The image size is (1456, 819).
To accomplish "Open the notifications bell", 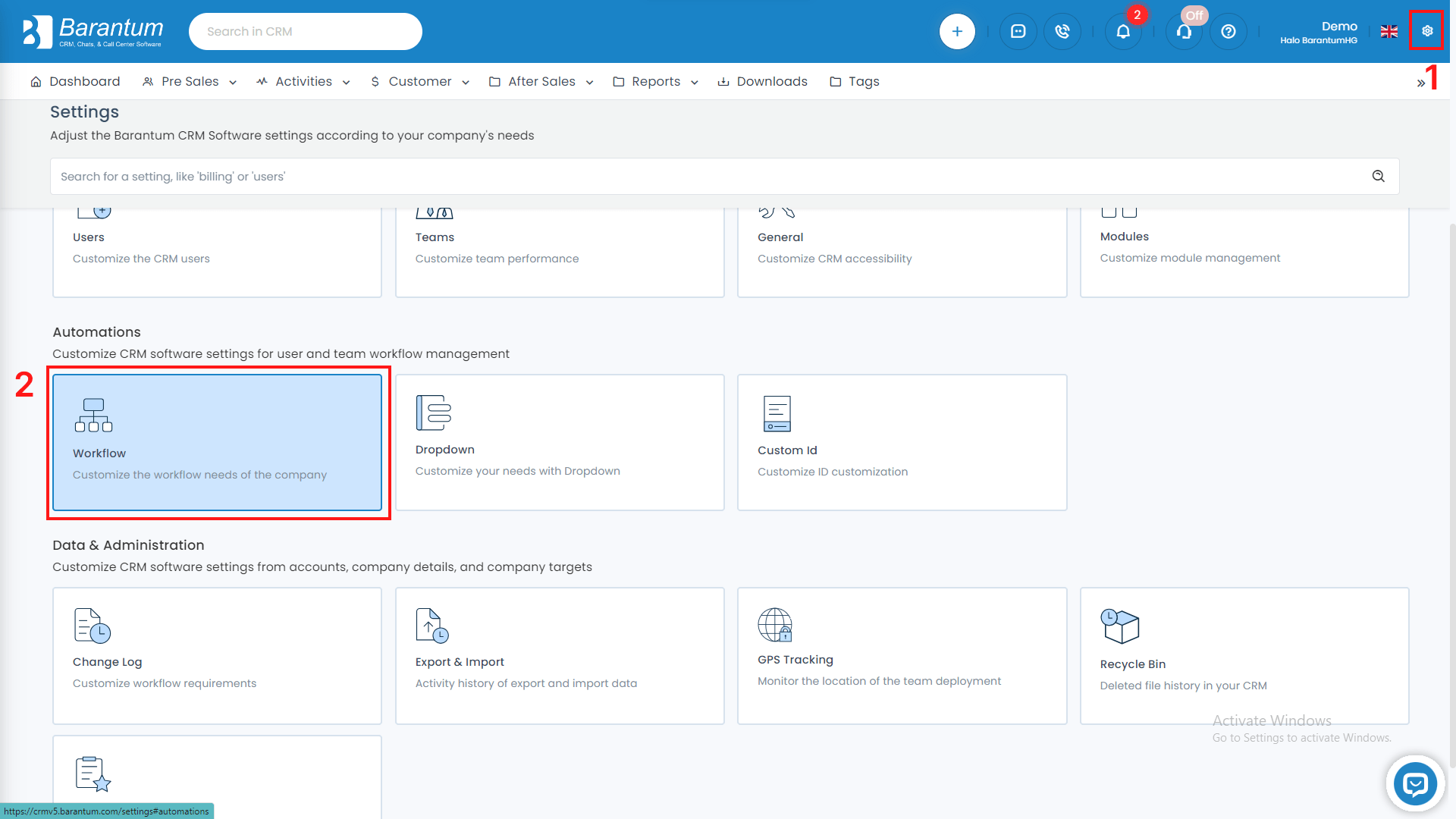I will point(1123,31).
